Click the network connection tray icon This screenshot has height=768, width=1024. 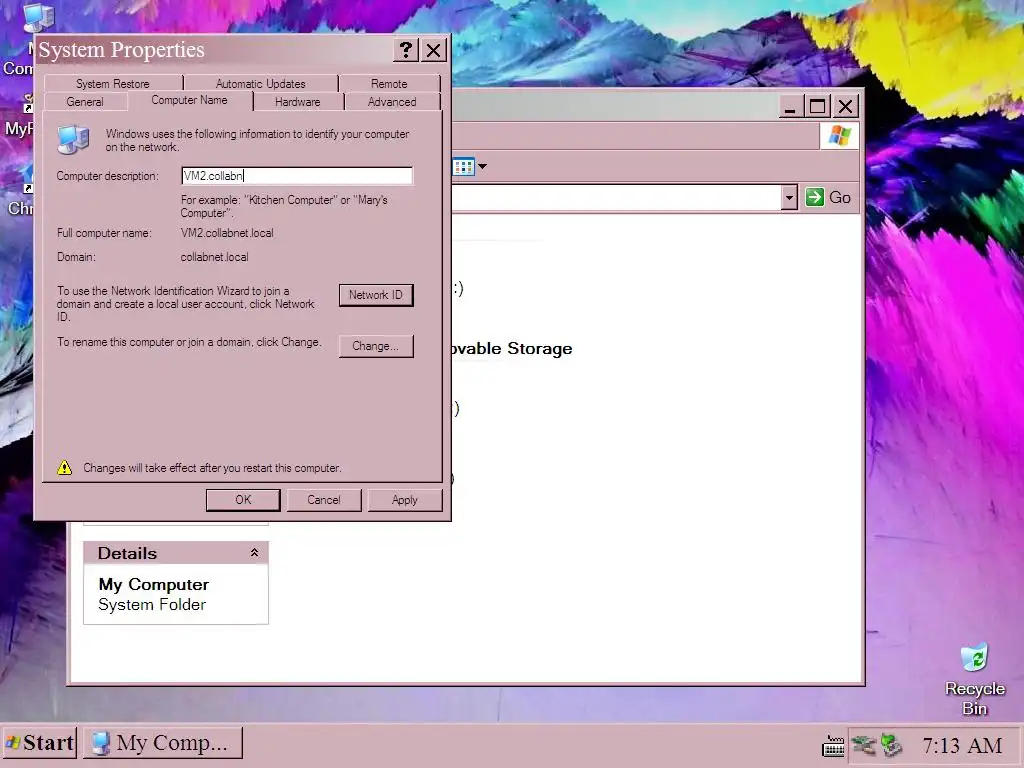[x=863, y=745]
